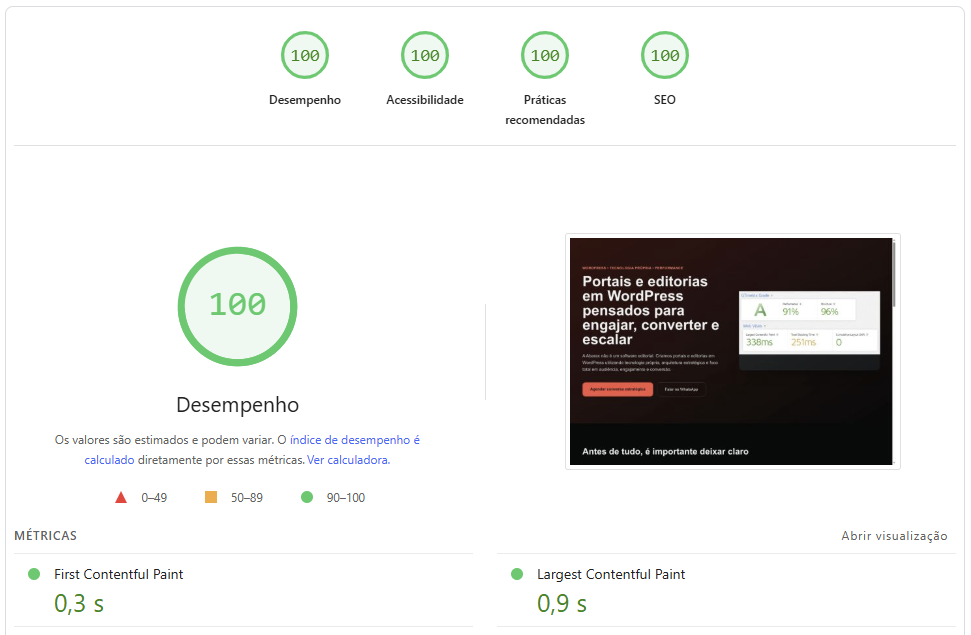The width and height of the screenshot is (971, 635).
Task: Click the red triangle 0–49 legend icon
Action: tap(121, 497)
